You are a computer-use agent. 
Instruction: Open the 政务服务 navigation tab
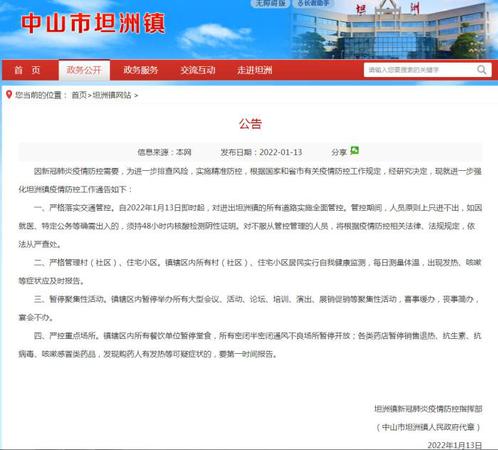[140, 70]
